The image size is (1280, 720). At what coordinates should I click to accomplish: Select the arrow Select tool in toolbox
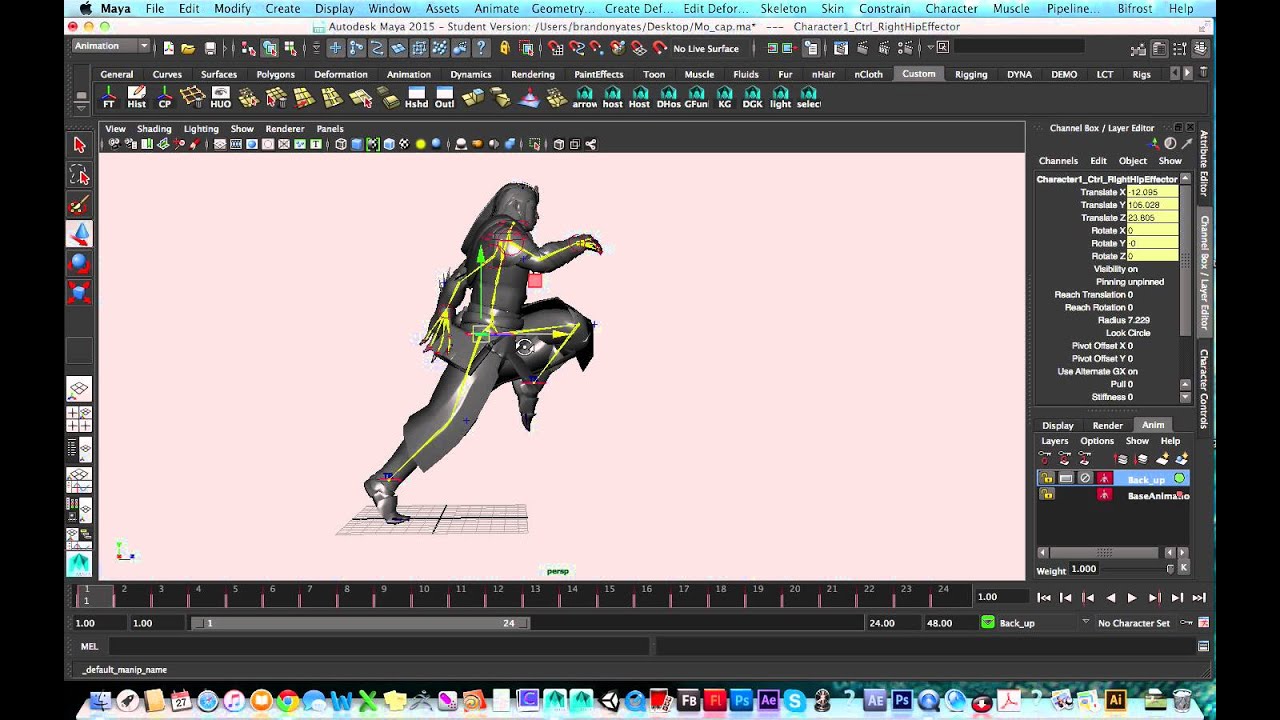coord(80,146)
